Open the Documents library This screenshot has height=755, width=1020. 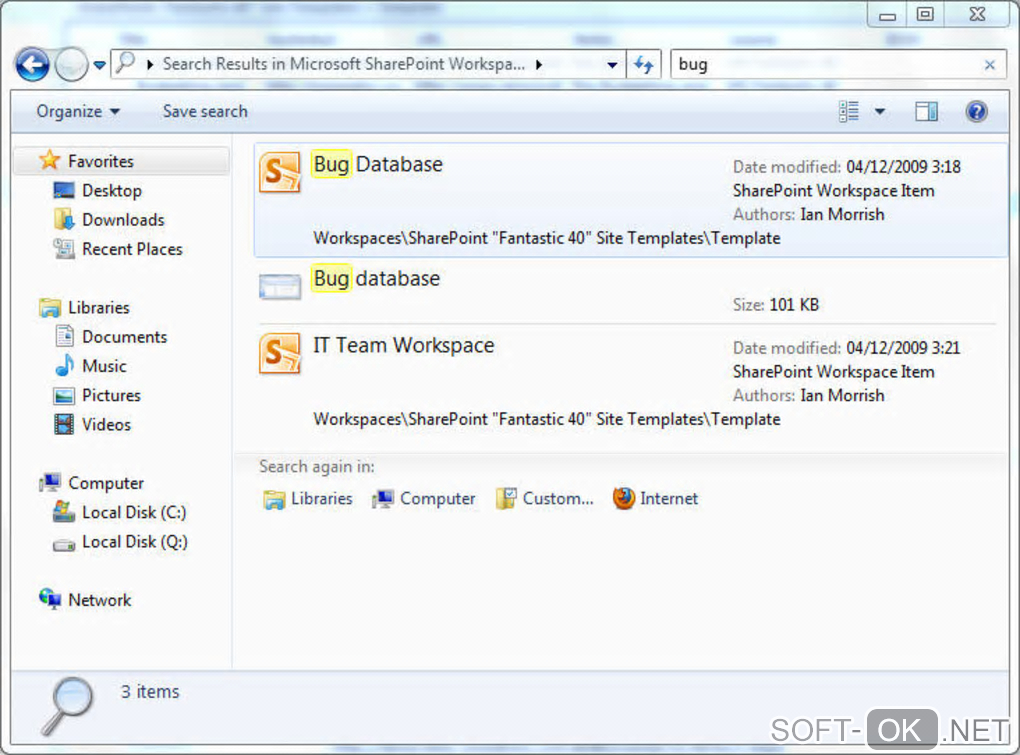click(x=124, y=337)
